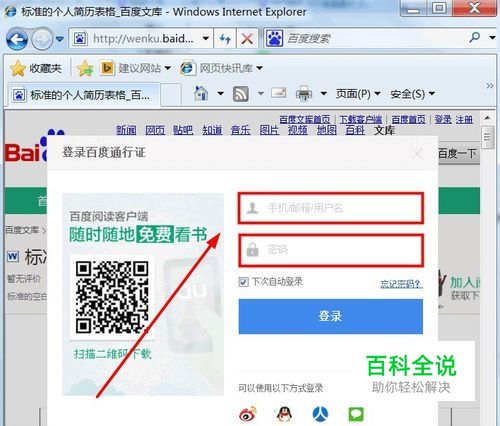This screenshot has width=500, height=426.
Task: Toggle the 下次自动登录 checkbox
Action: pos(244,282)
